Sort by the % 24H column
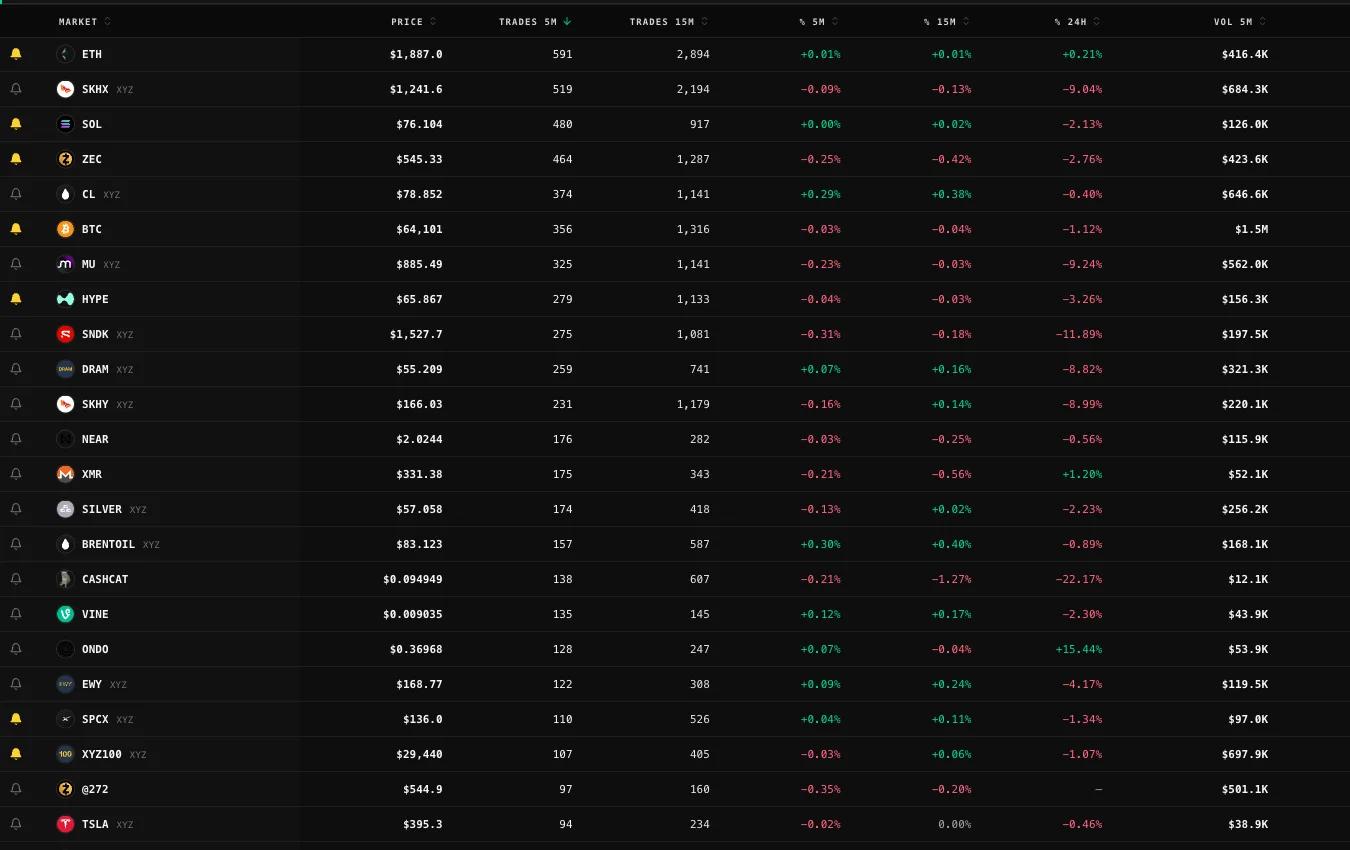The width and height of the screenshot is (1350, 850). click(x=1077, y=22)
